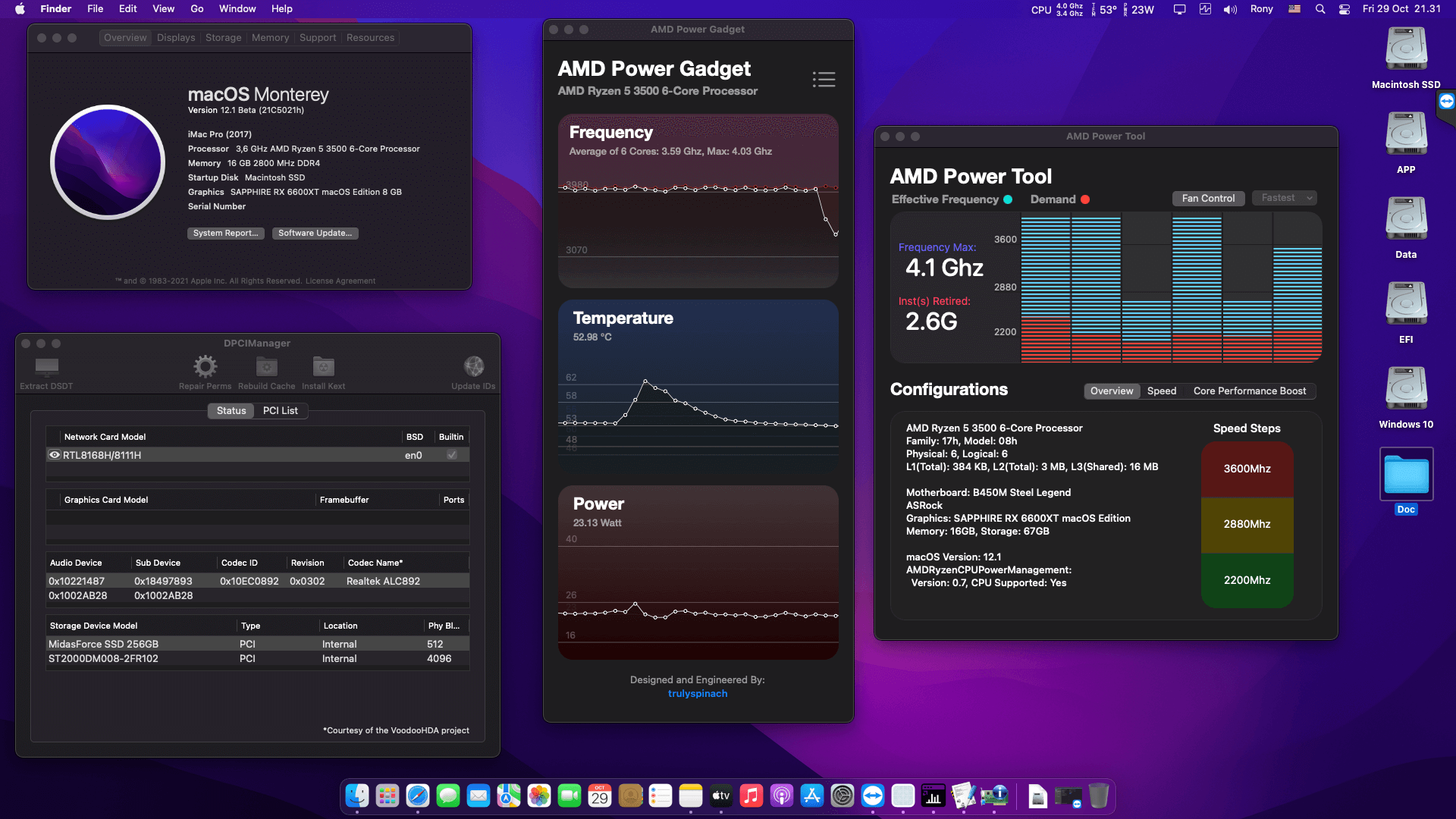The width and height of the screenshot is (1456, 819).
Task: Select Status tab in DPCIManager
Action: [231, 410]
